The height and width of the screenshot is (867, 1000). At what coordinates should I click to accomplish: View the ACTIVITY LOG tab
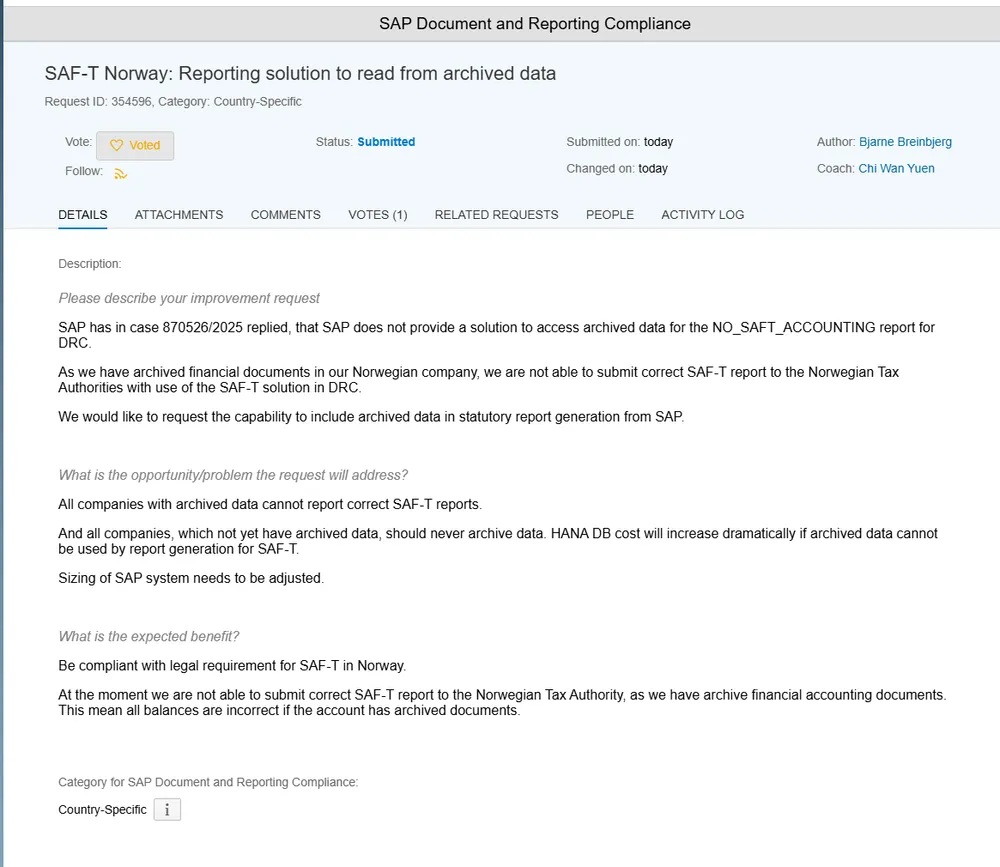click(x=703, y=215)
